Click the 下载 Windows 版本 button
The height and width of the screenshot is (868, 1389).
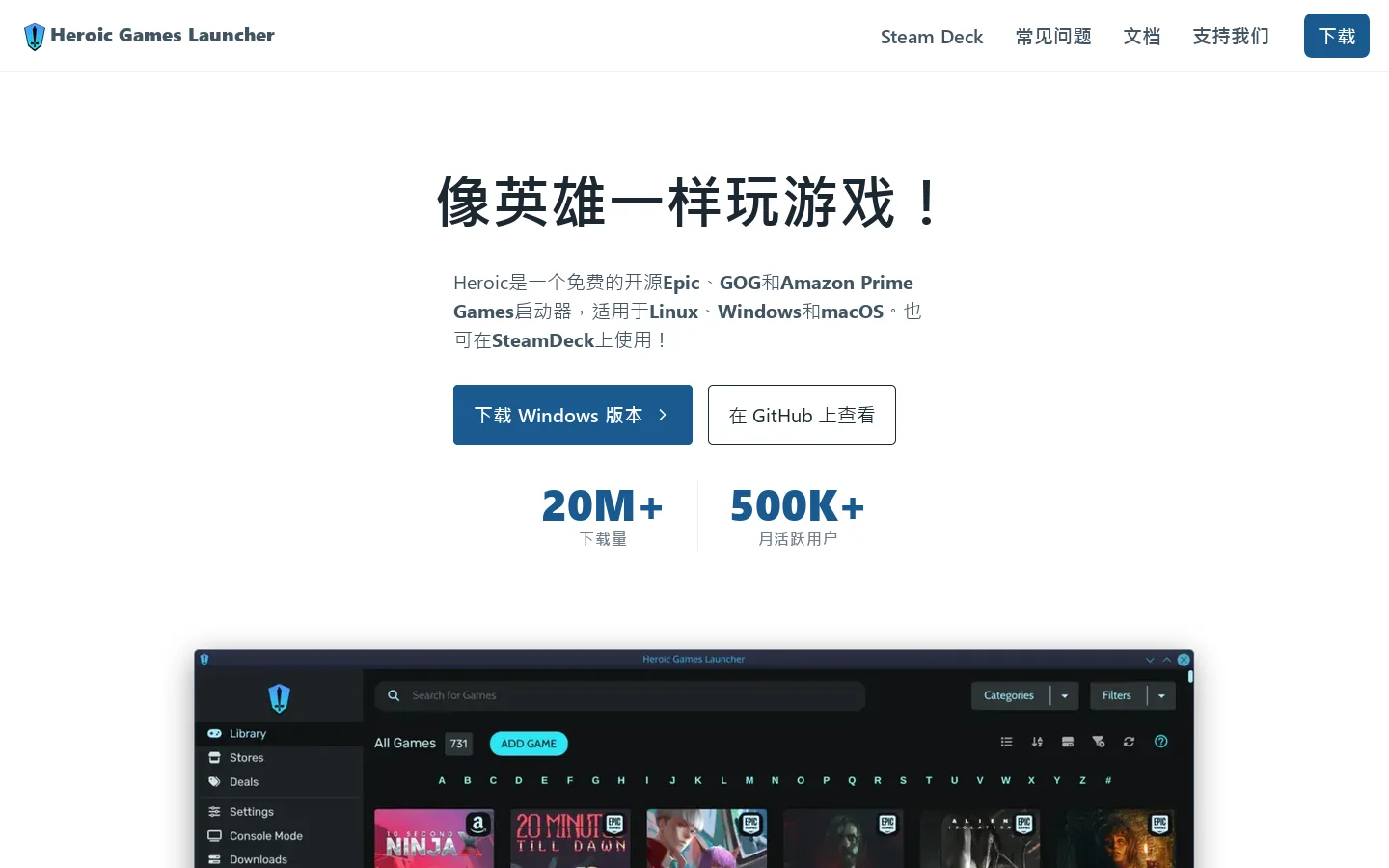[x=573, y=415]
